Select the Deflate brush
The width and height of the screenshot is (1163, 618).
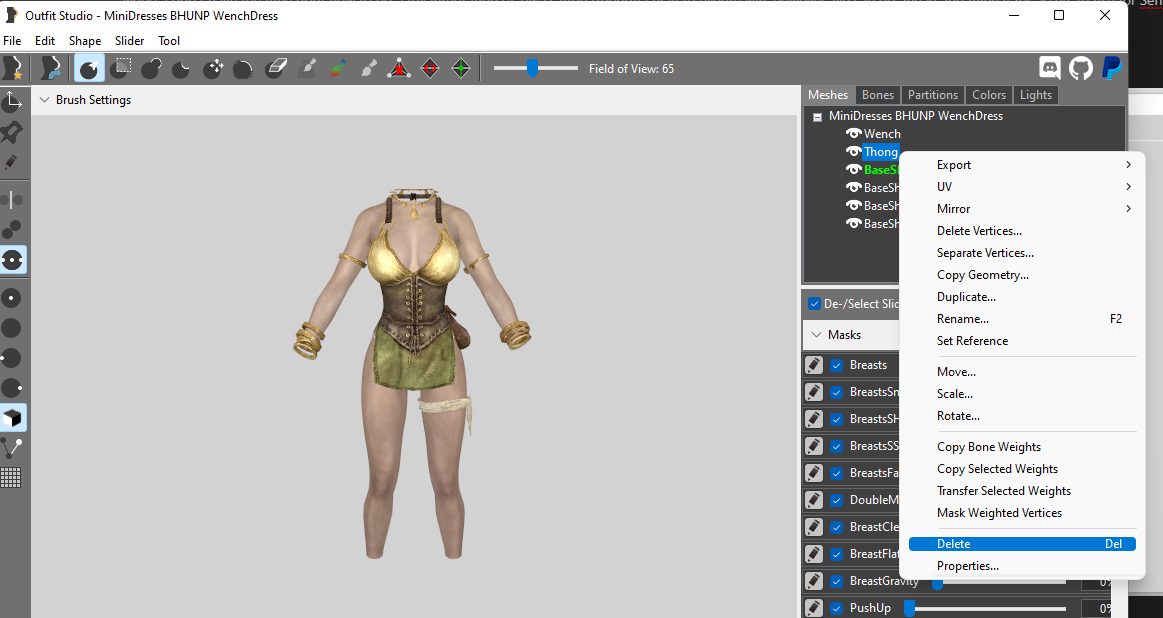pyautogui.click(x=181, y=68)
